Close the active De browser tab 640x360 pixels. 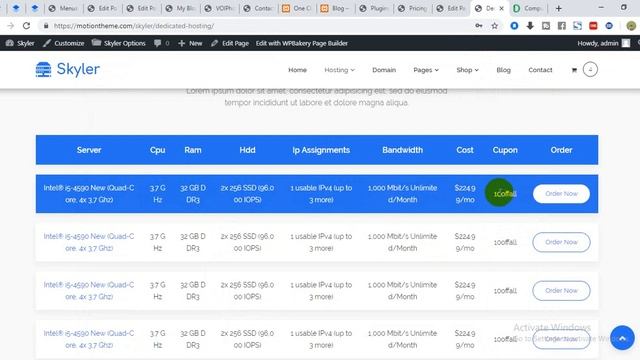click(x=502, y=8)
